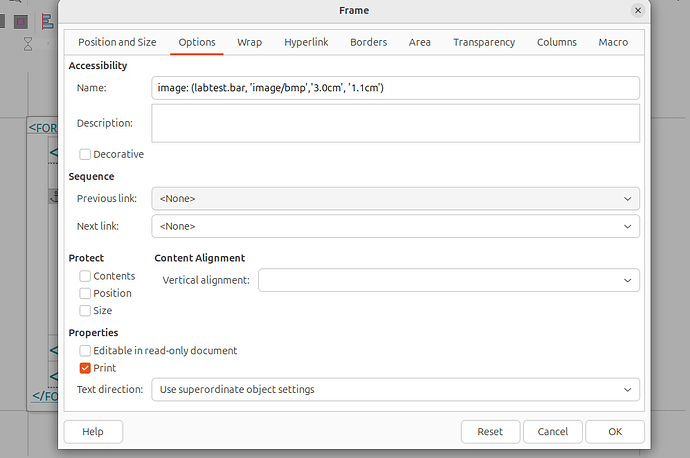Open the Vertical alignment dropdown

[448, 280]
